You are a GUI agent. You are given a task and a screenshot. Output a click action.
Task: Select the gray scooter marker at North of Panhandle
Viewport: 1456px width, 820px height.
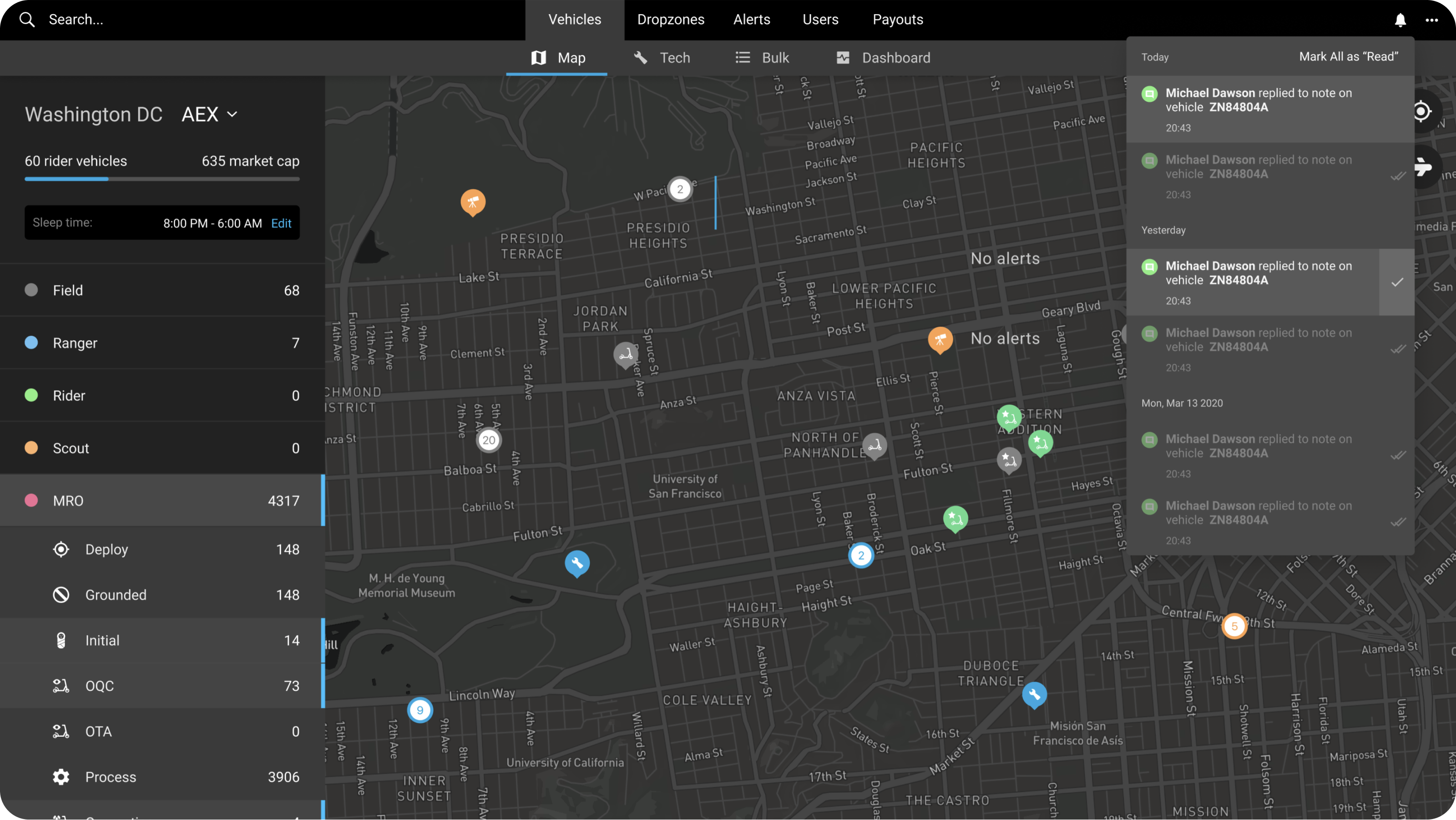click(x=875, y=447)
